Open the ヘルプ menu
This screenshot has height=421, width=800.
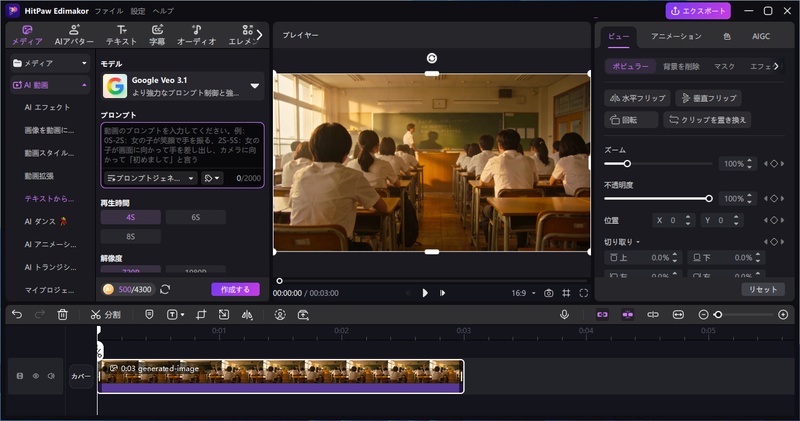click(x=163, y=11)
